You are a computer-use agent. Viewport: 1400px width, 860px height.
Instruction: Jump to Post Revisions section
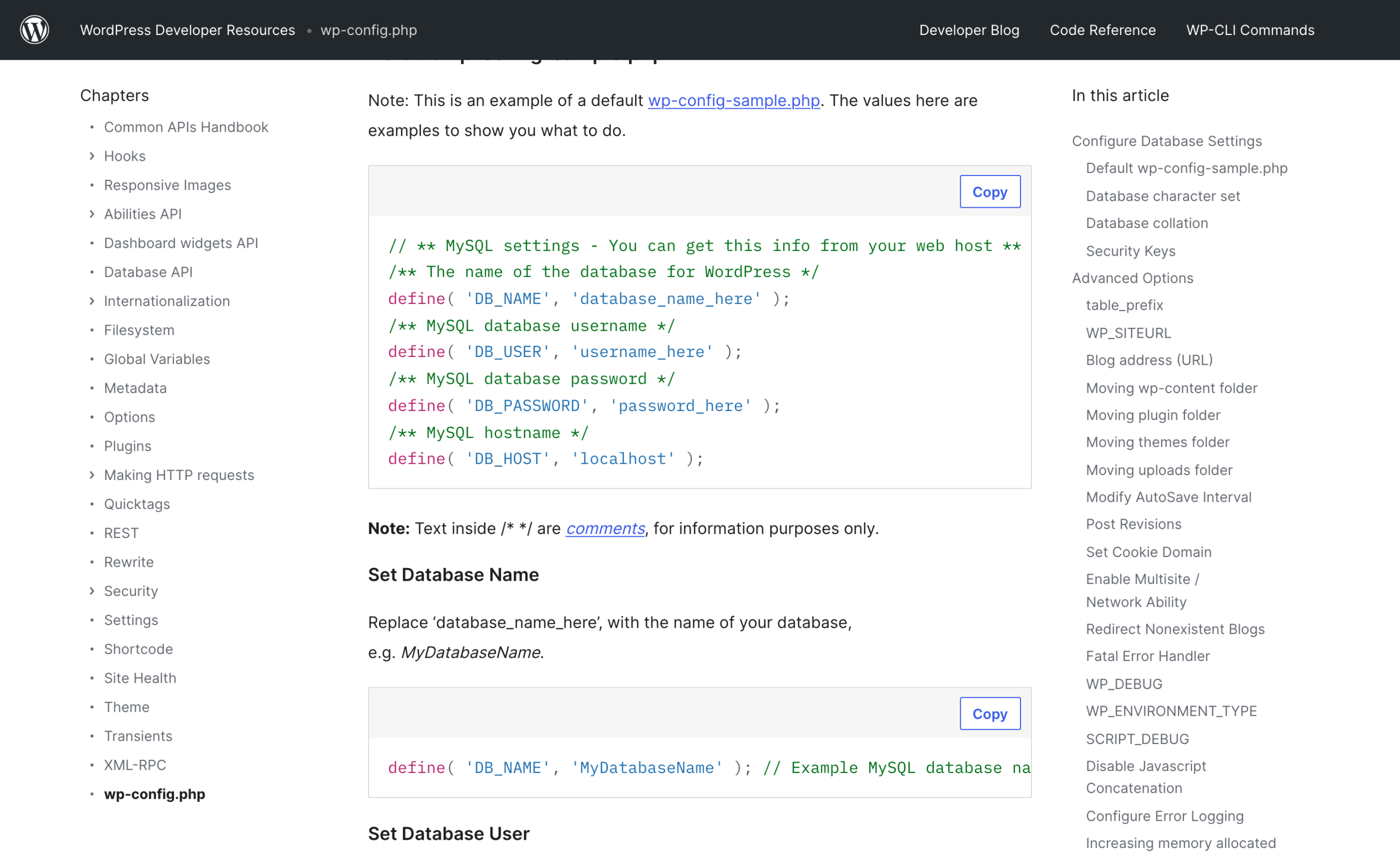1133,524
